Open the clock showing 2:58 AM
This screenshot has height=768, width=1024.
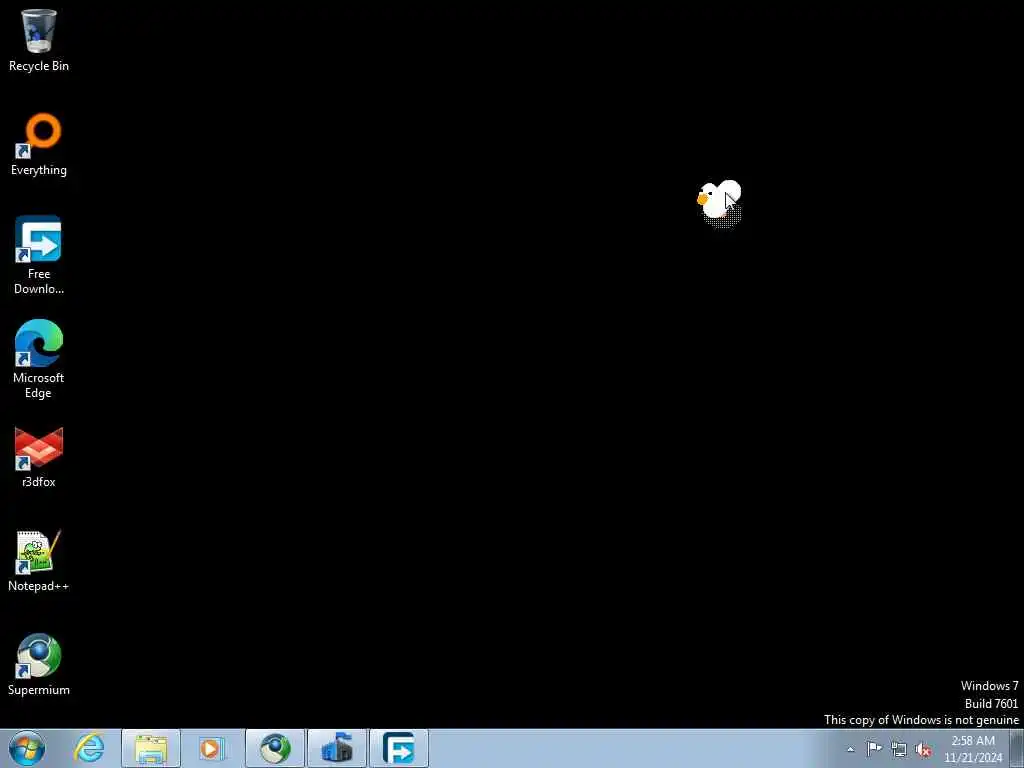point(972,749)
